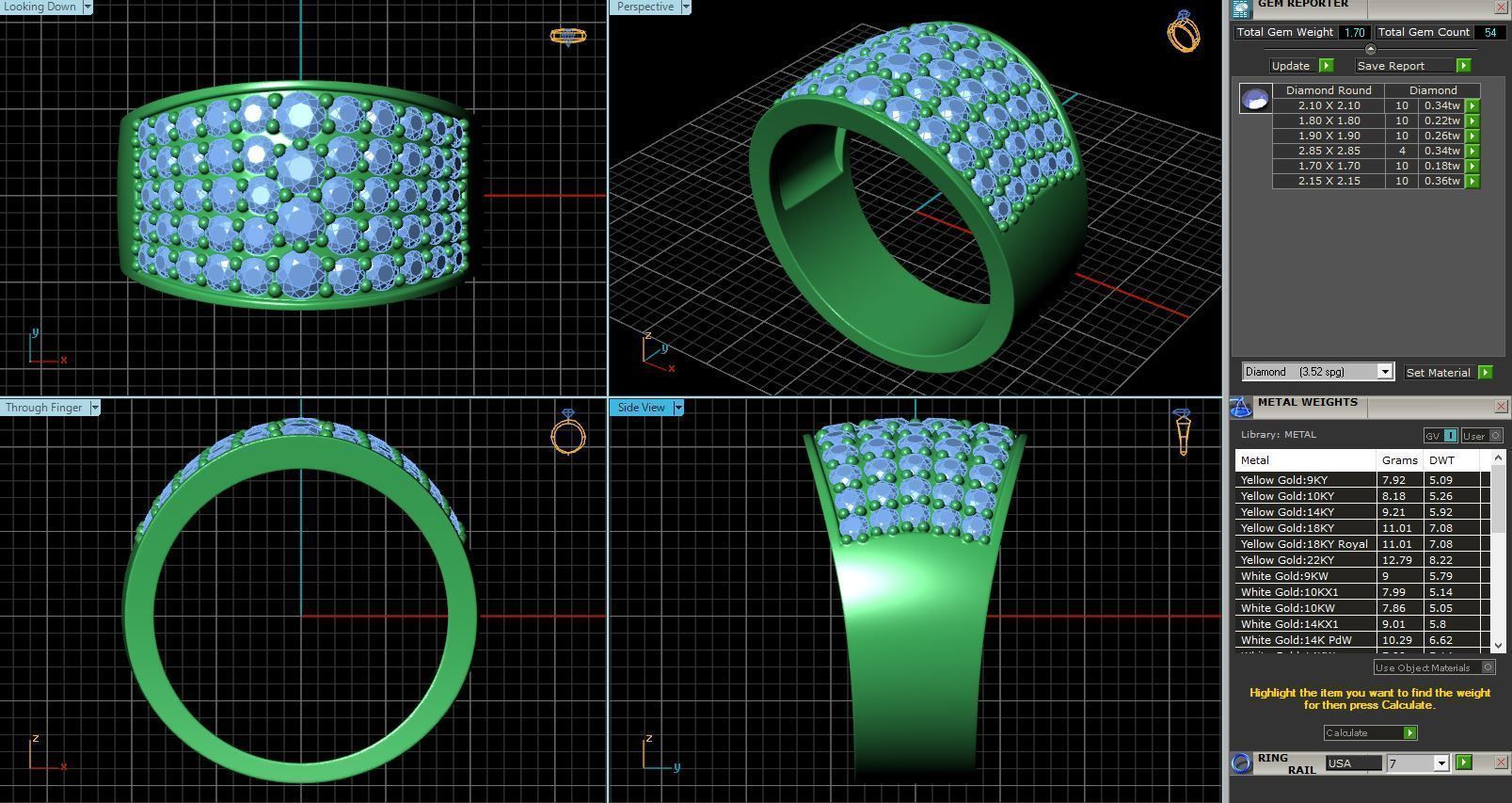Open the Diamond (3.52 spg) material dropdown
The width and height of the screenshot is (1512, 803).
[x=1385, y=372]
